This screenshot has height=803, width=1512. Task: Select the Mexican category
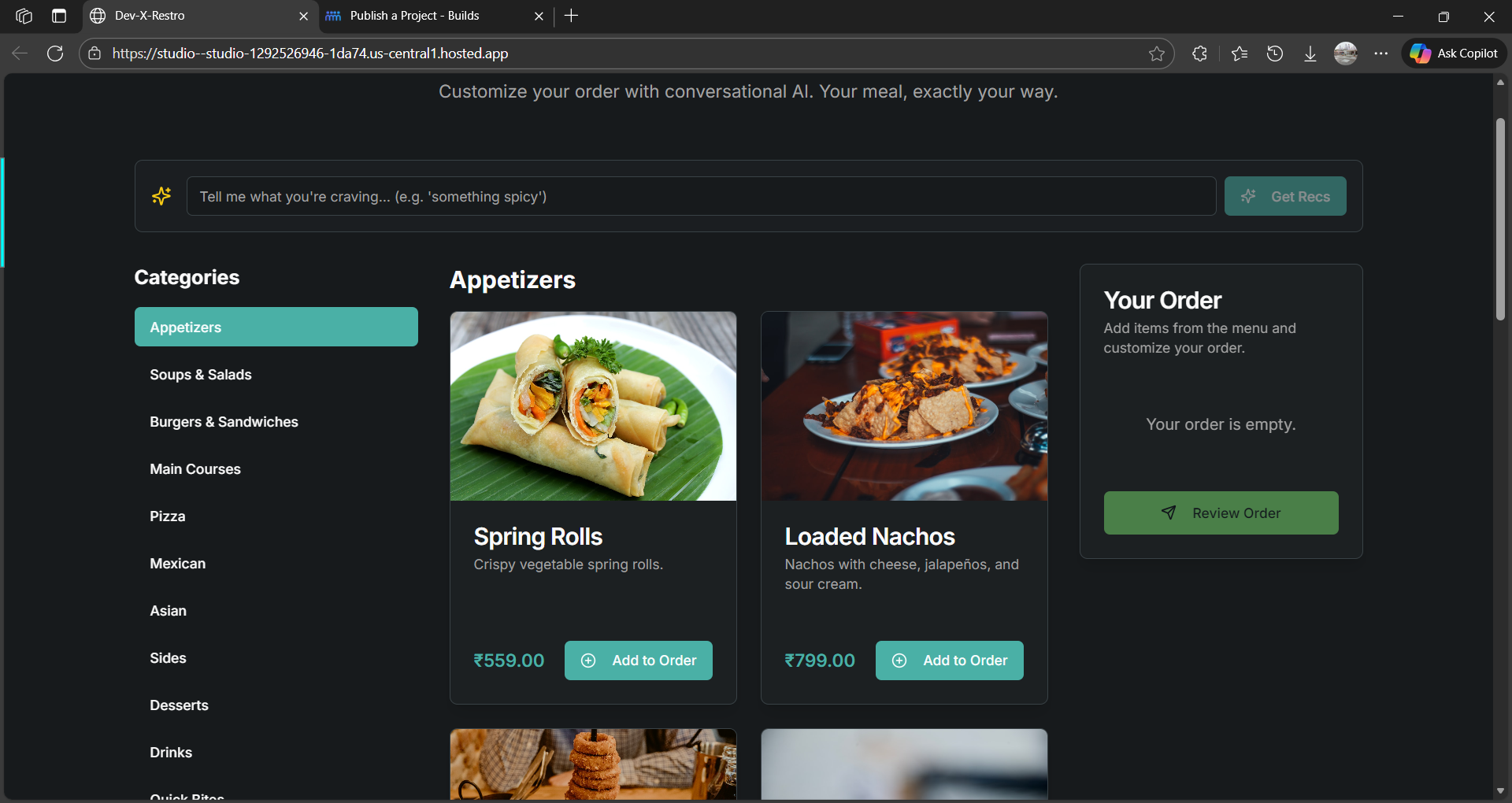tap(276, 564)
